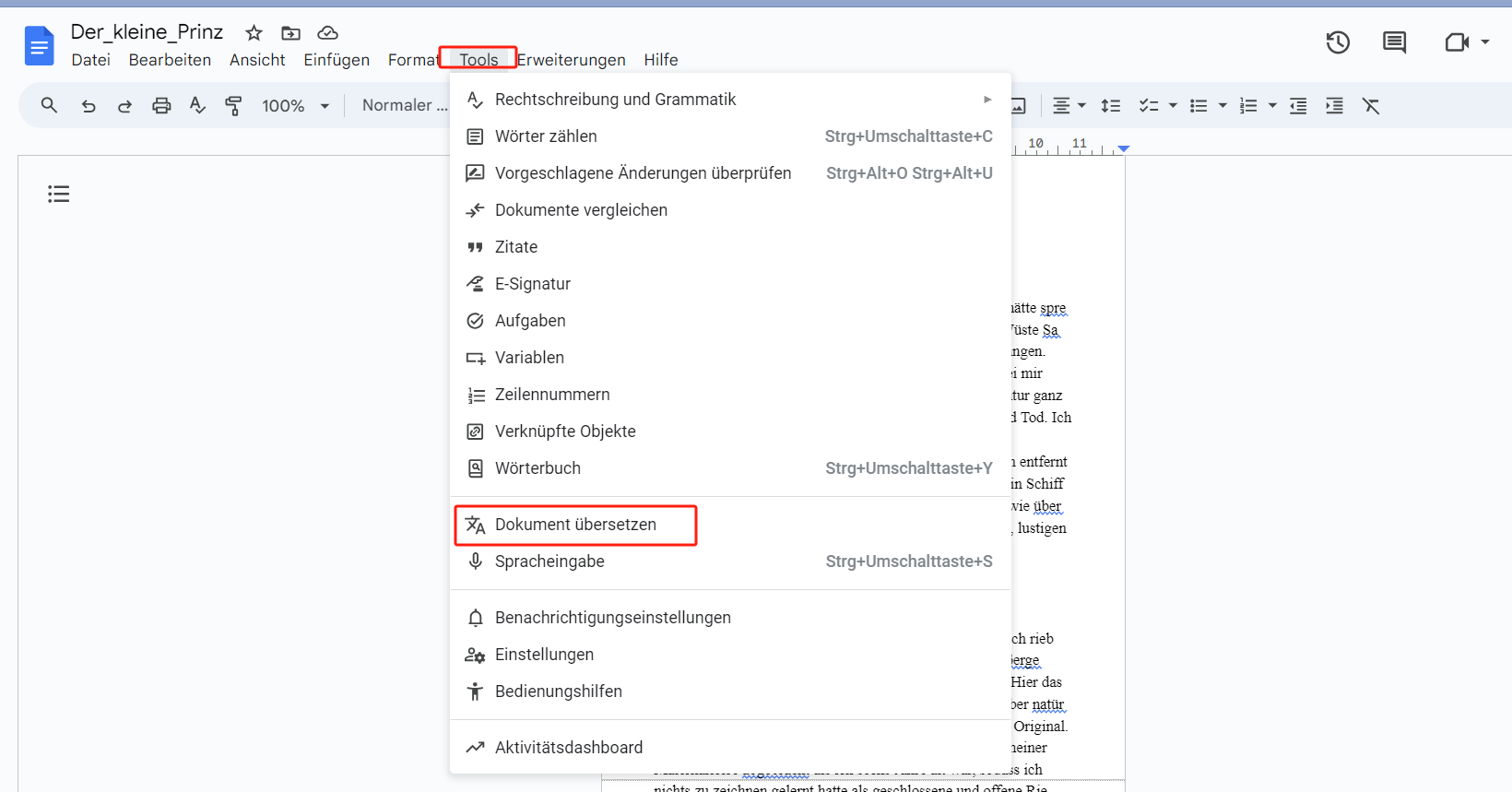Click the word 'Original.' in document
The image size is (1512, 792).
(1040, 727)
